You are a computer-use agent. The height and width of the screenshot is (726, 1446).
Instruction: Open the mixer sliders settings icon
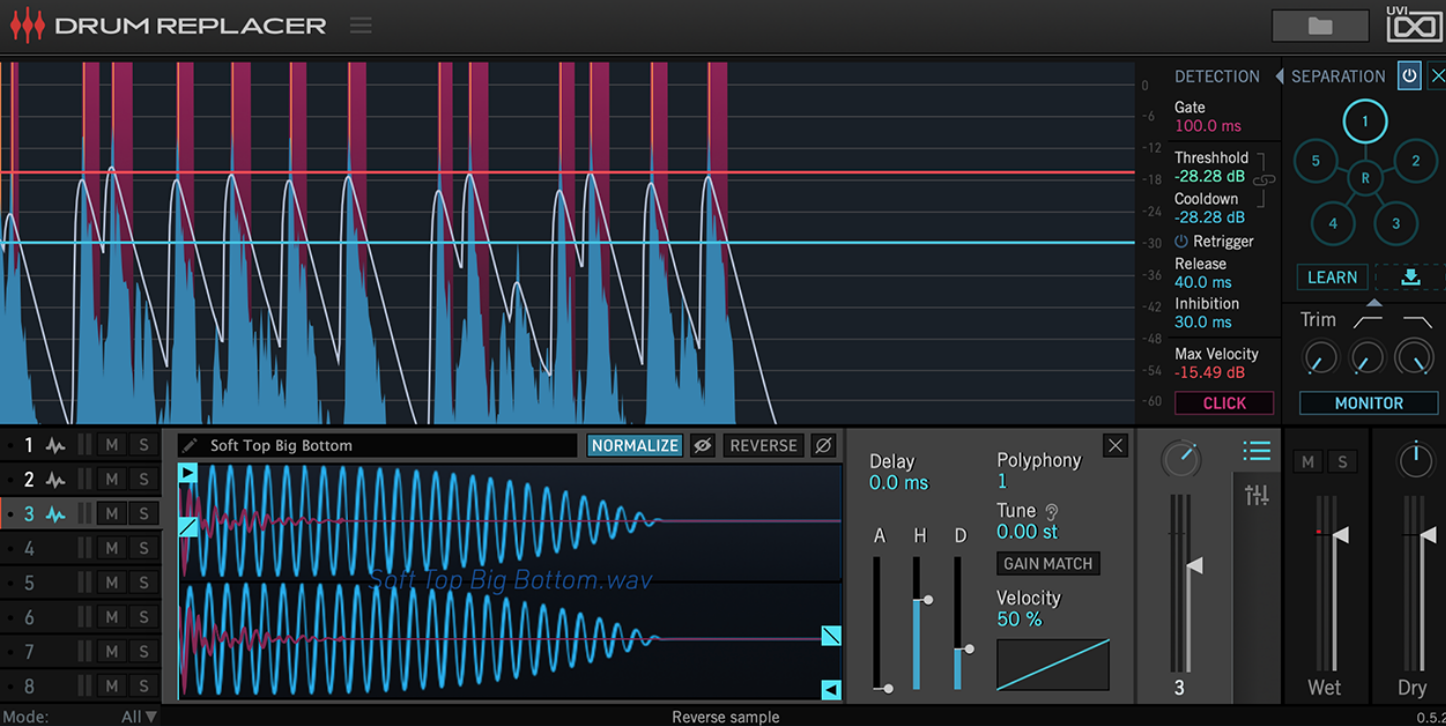click(1256, 494)
